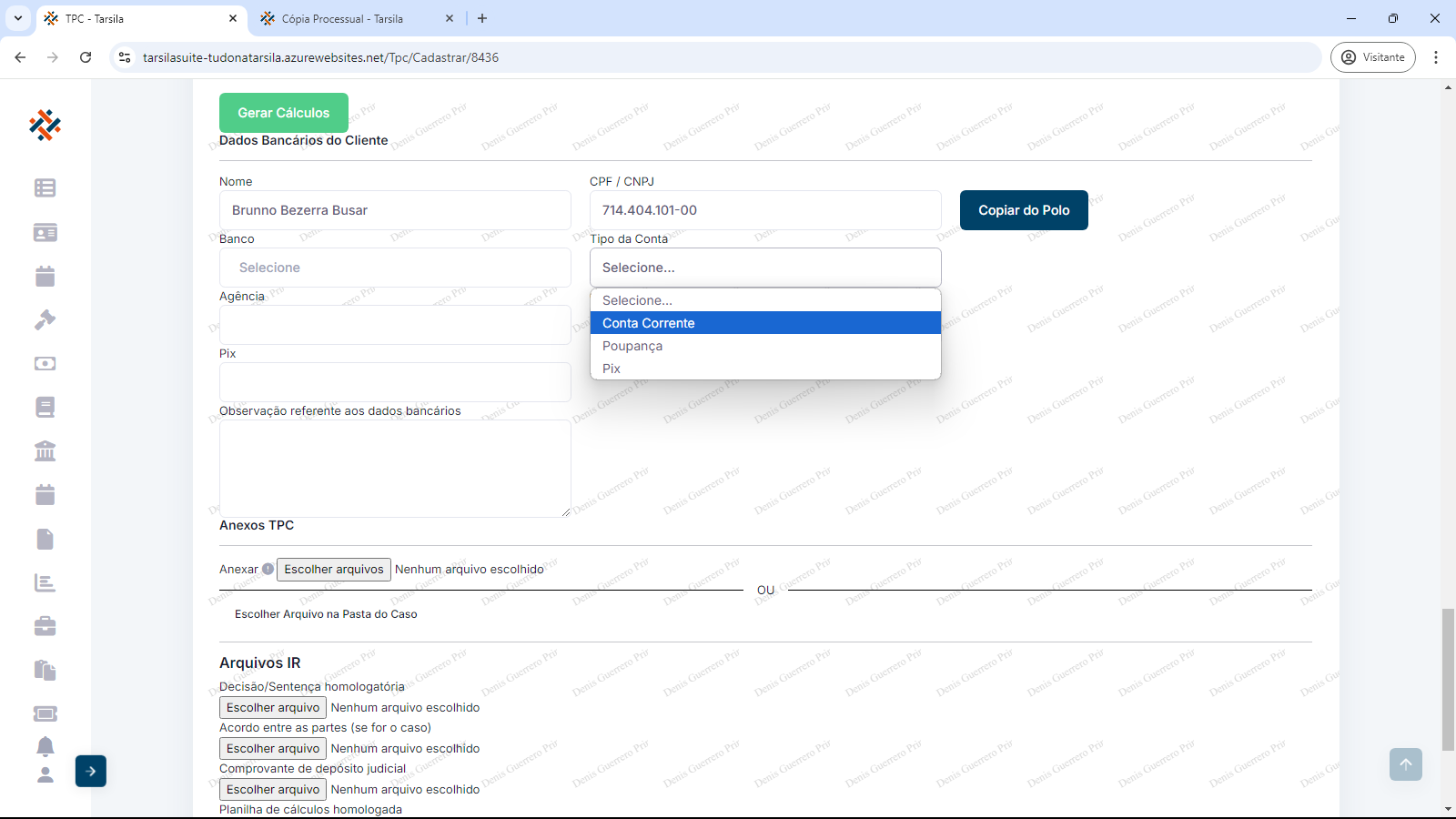Click the Gerar Cálculos button
The image size is (1456, 819).
(x=283, y=113)
